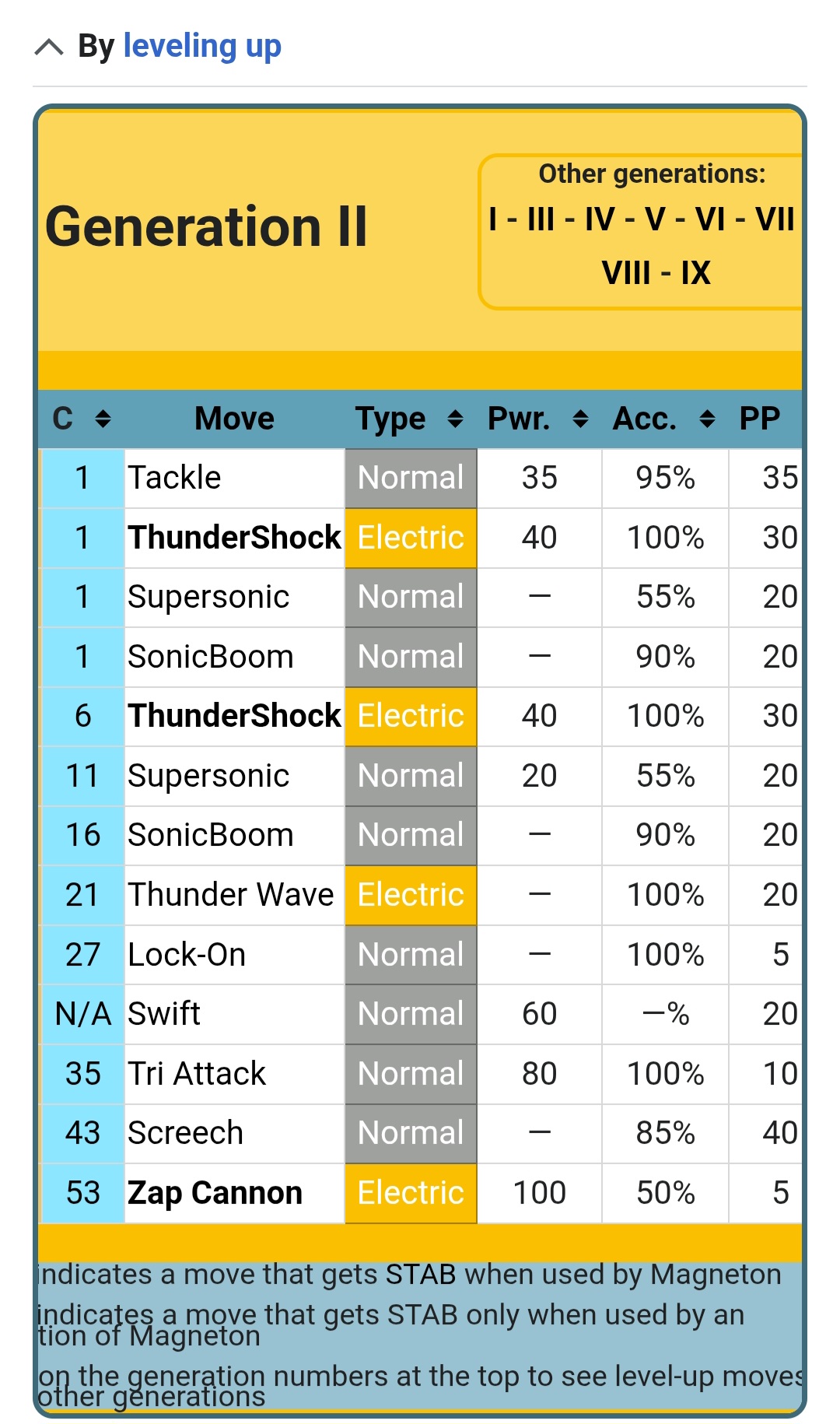
Task: Open Generation IX moves list
Action: [x=695, y=273]
